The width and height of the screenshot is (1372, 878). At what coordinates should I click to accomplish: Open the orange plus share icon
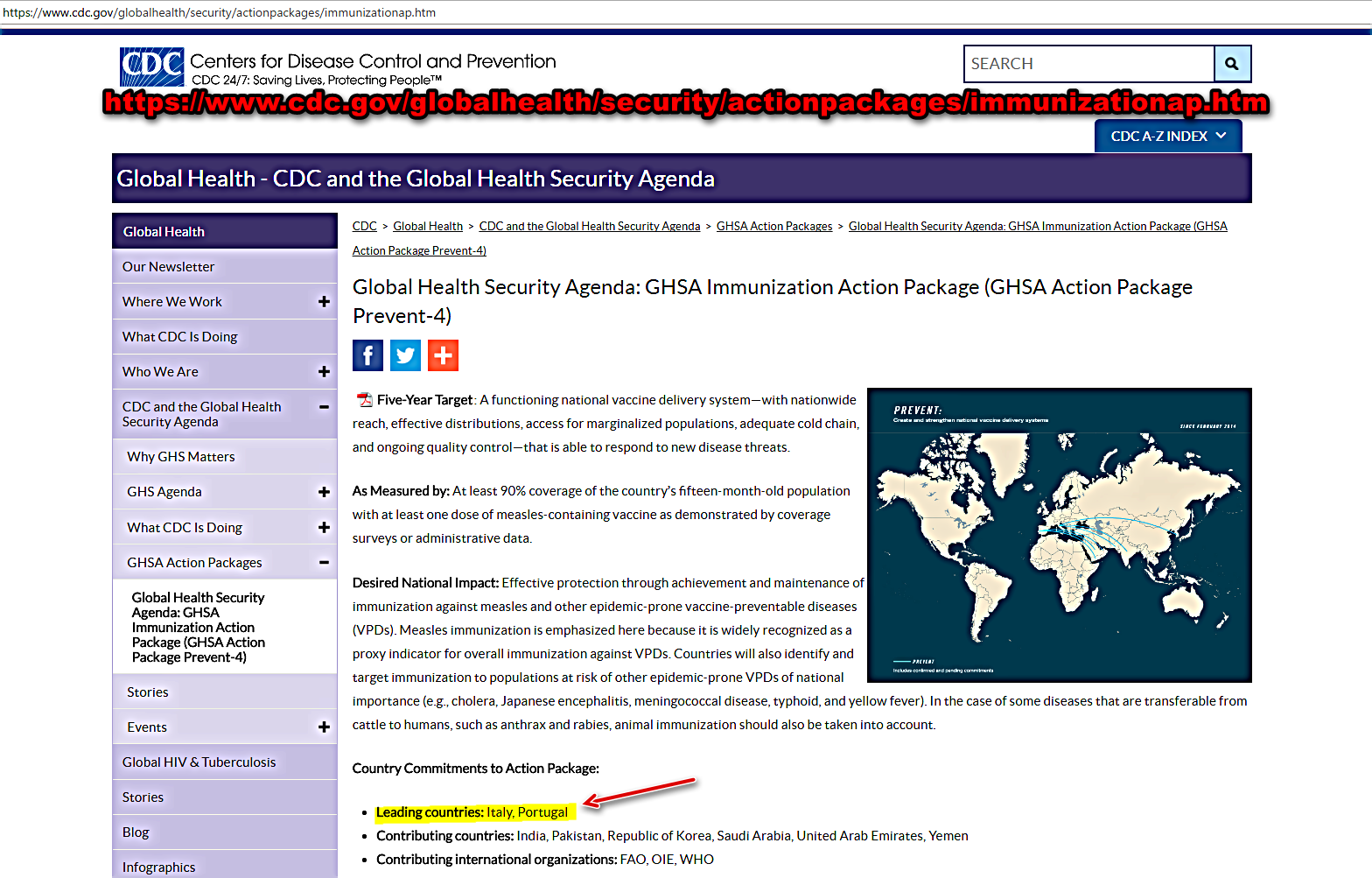click(x=443, y=355)
